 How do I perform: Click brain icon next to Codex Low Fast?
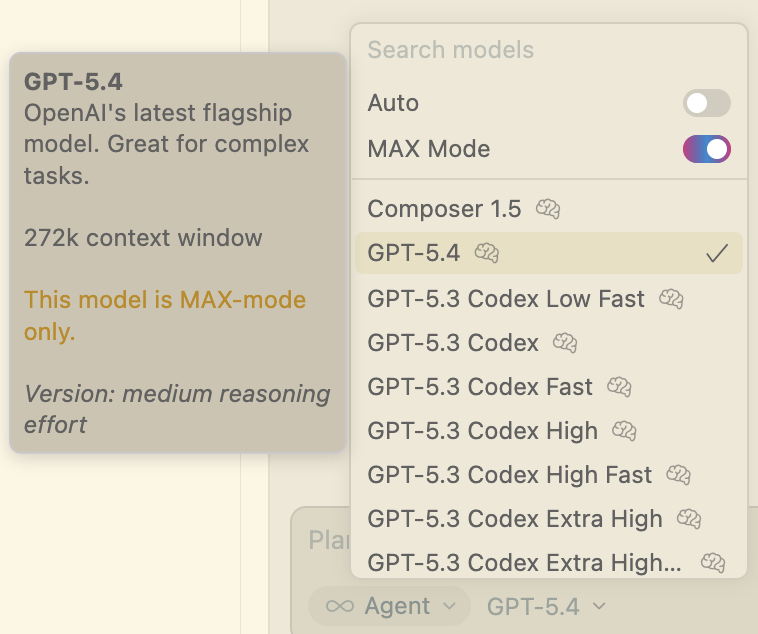pos(671,298)
